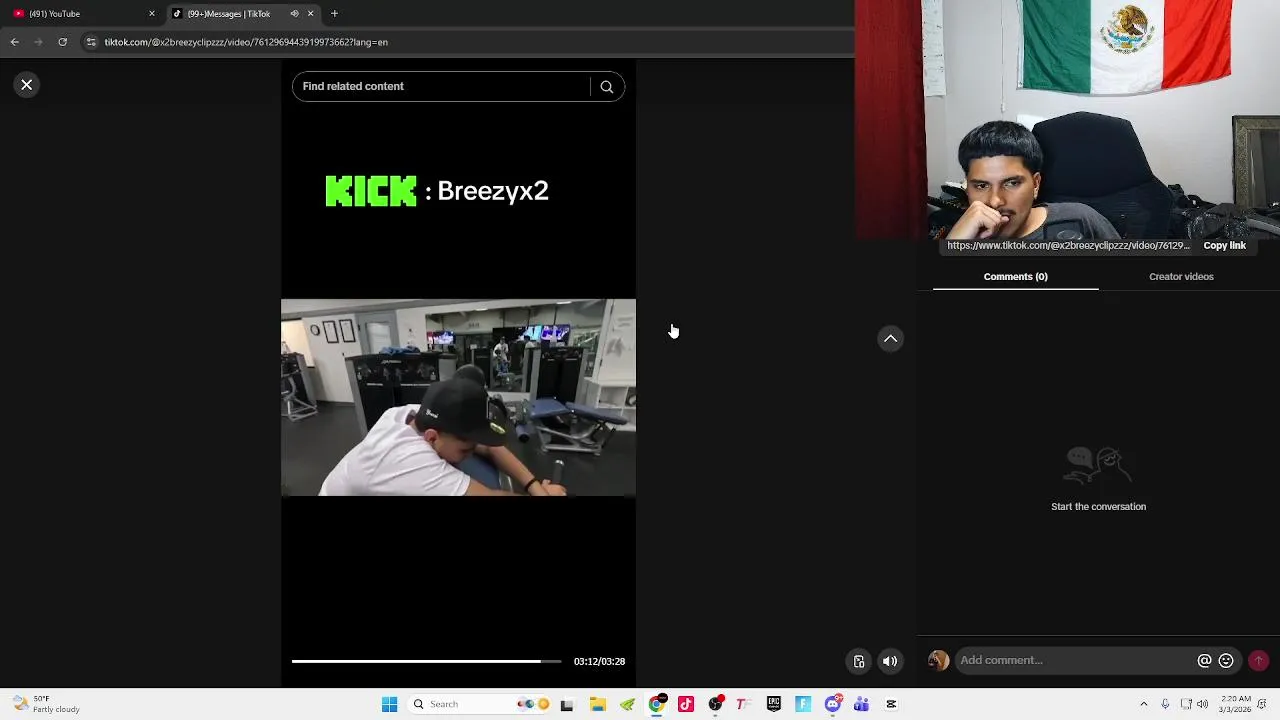This screenshot has width=1280, height=720.
Task: Open Microsoft Teams from the taskbar
Action: pyautogui.click(x=861, y=704)
